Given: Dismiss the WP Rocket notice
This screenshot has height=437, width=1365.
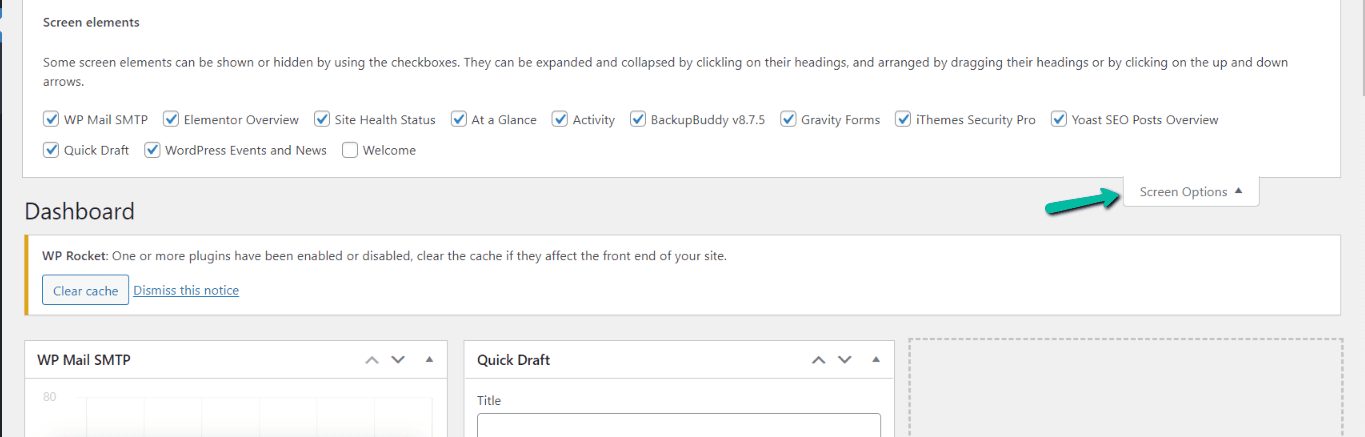Looking at the screenshot, I should pyautogui.click(x=186, y=290).
